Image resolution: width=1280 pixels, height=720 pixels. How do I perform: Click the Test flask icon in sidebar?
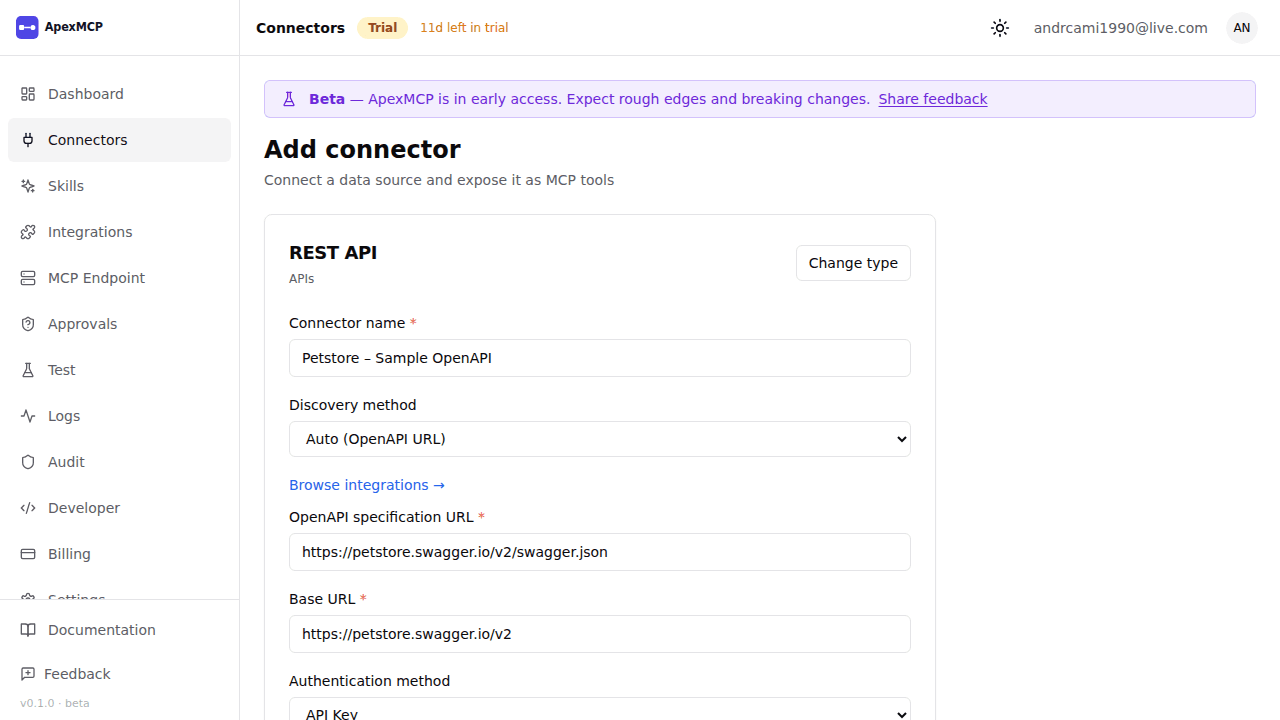click(x=28, y=370)
